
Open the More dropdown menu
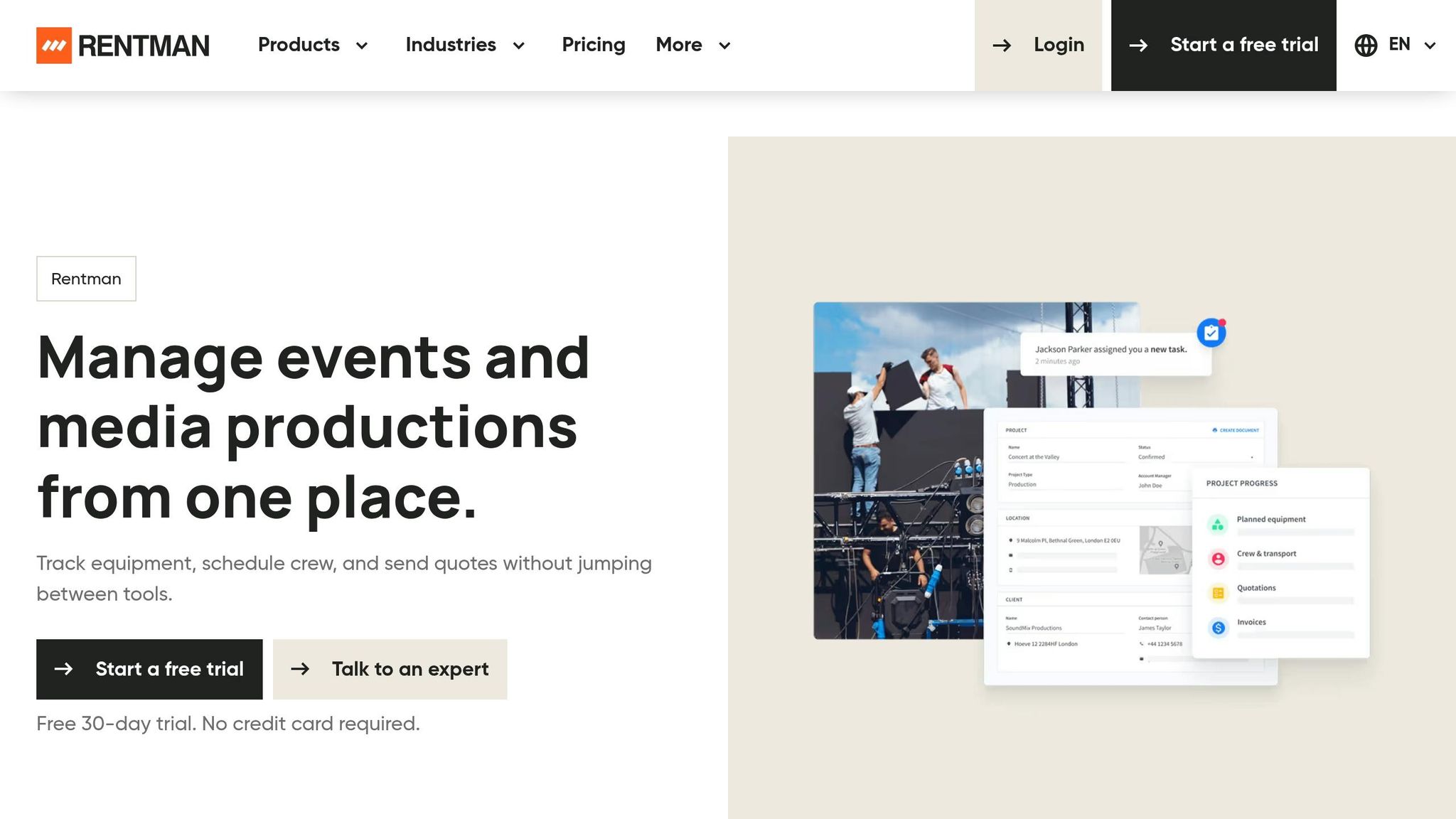[x=693, y=45]
